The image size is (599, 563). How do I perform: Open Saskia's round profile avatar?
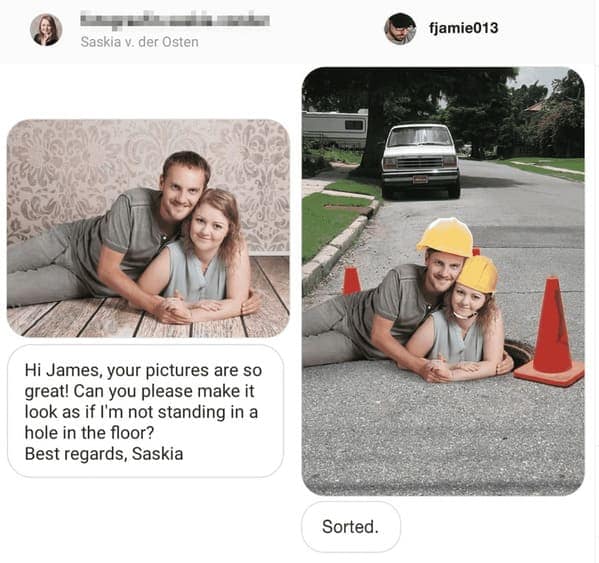(46, 30)
